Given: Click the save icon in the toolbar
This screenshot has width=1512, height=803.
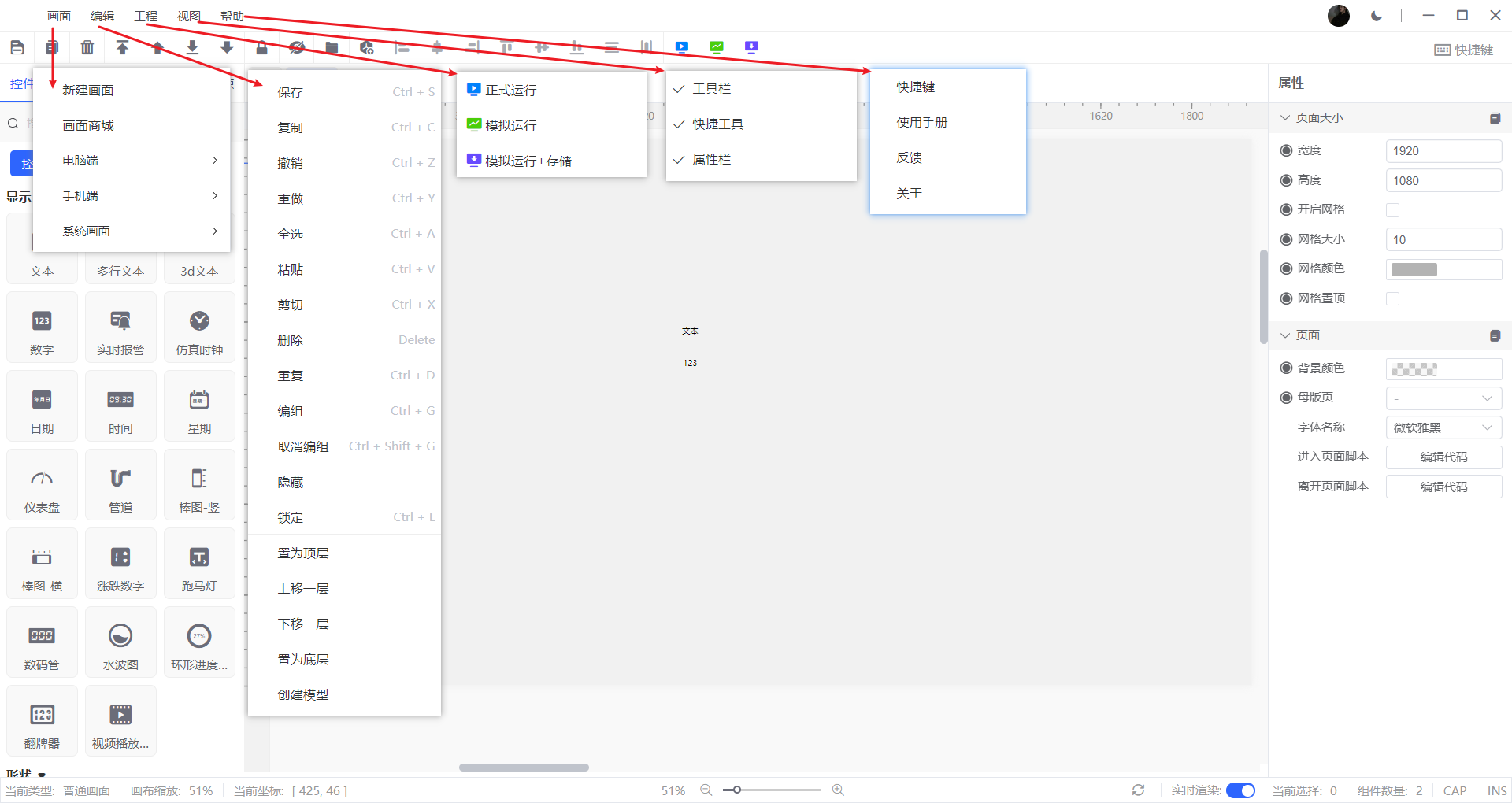Looking at the screenshot, I should click(x=17, y=47).
